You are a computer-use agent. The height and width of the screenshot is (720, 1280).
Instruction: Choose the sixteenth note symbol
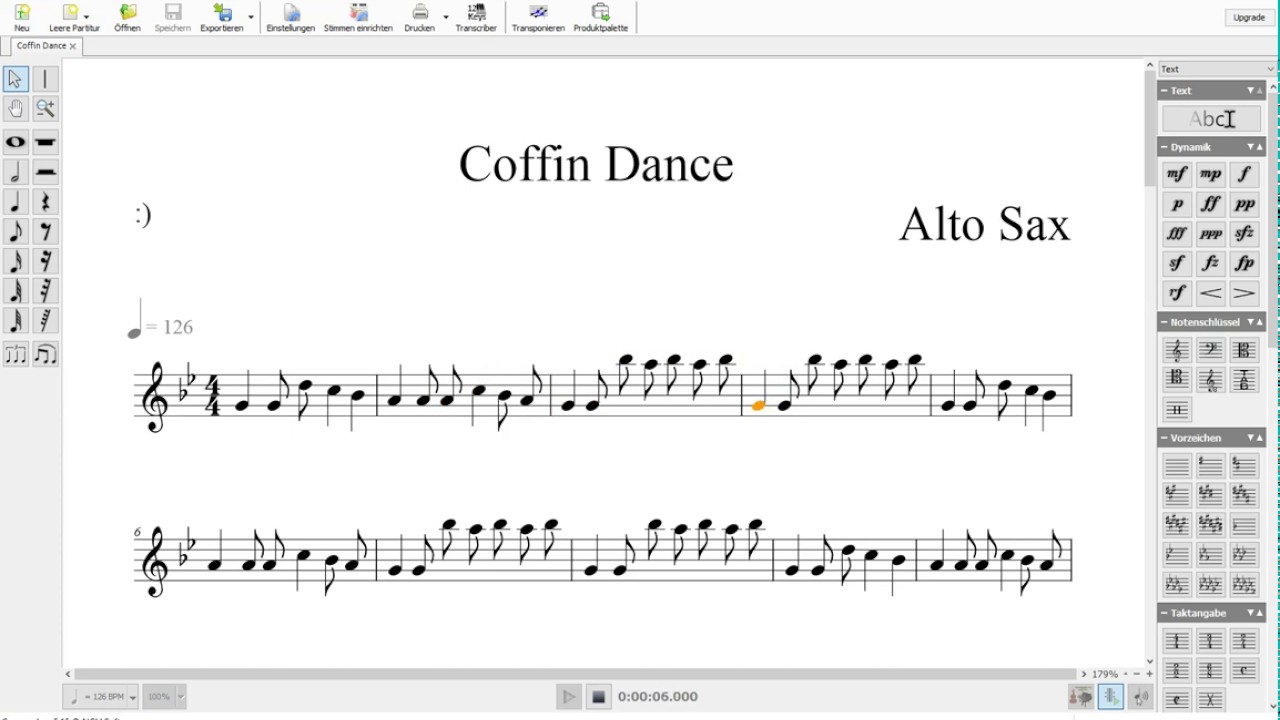point(15,262)
